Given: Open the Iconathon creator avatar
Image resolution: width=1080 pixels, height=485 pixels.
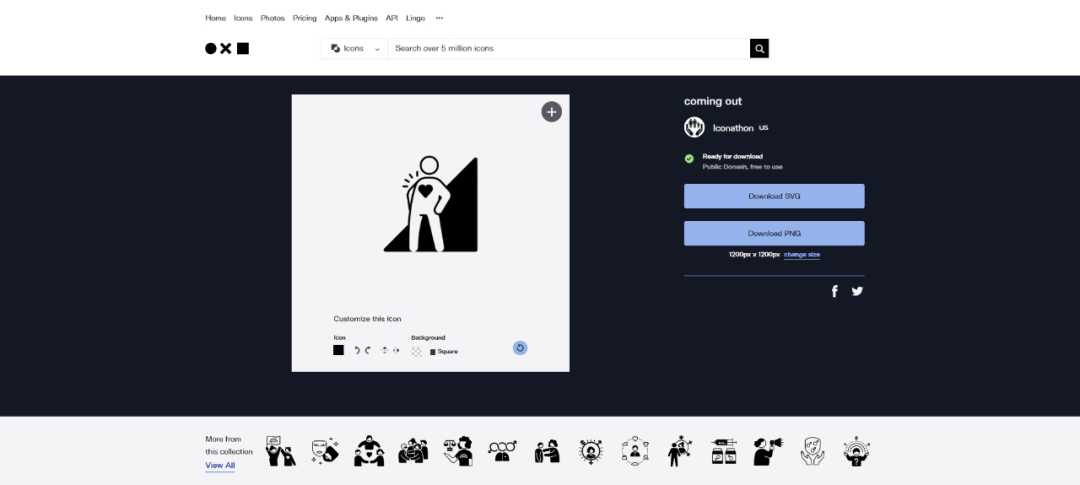Looking at the screenshot, I should coord(694,127).
